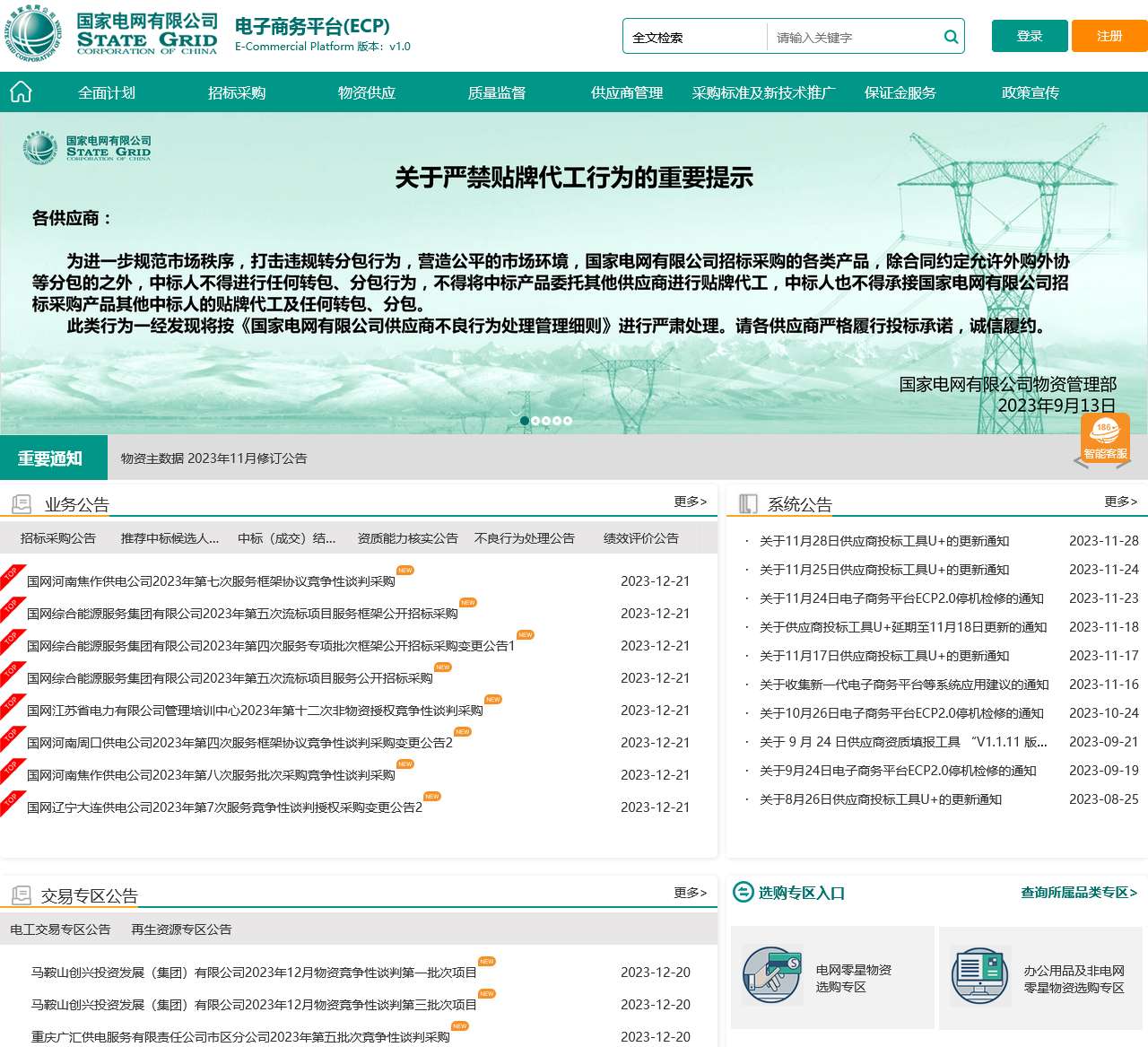
Task: Click the search magnifier icon
Action: click(950, 36)
